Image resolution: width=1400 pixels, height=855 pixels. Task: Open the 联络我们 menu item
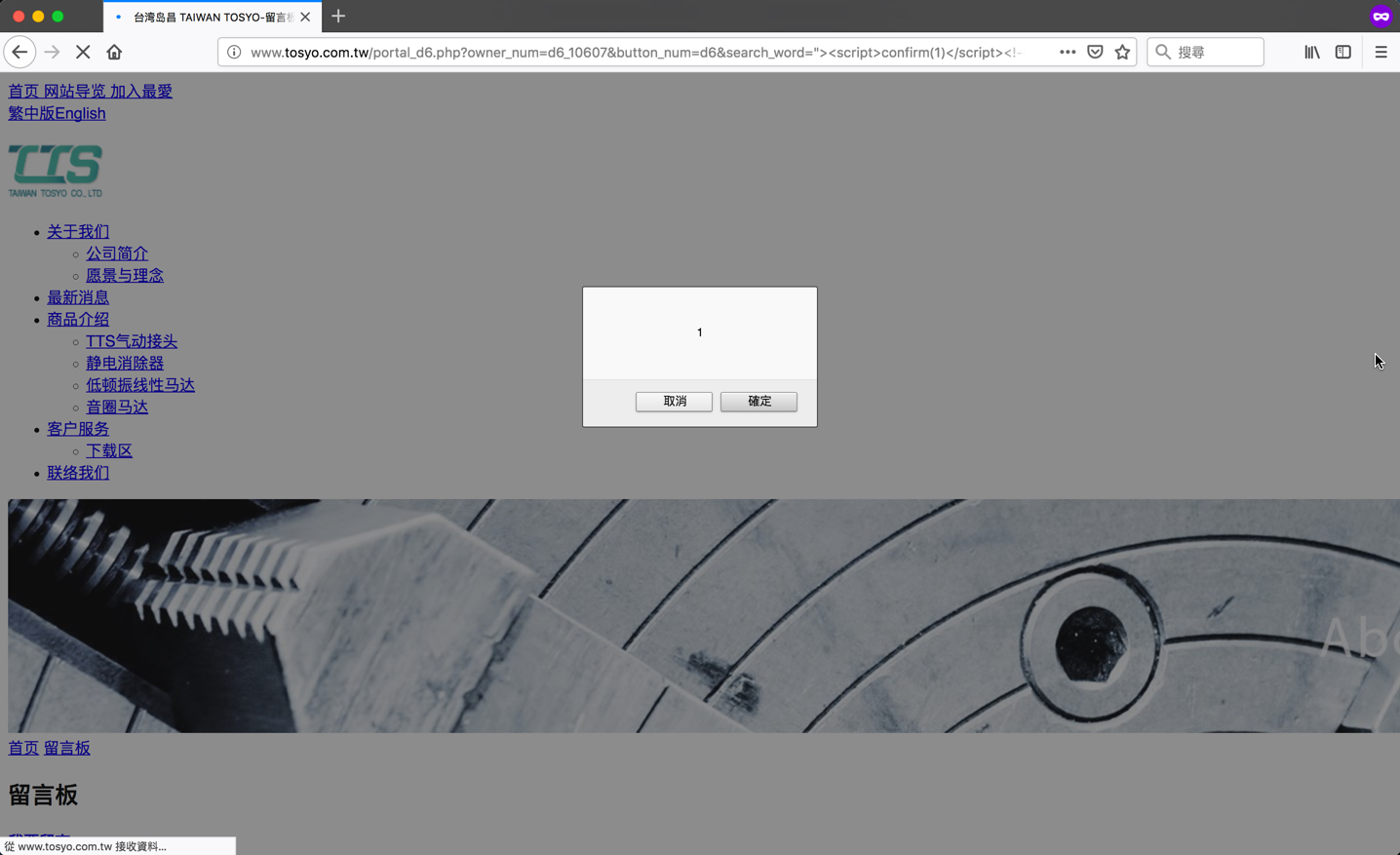pos(78,473)
